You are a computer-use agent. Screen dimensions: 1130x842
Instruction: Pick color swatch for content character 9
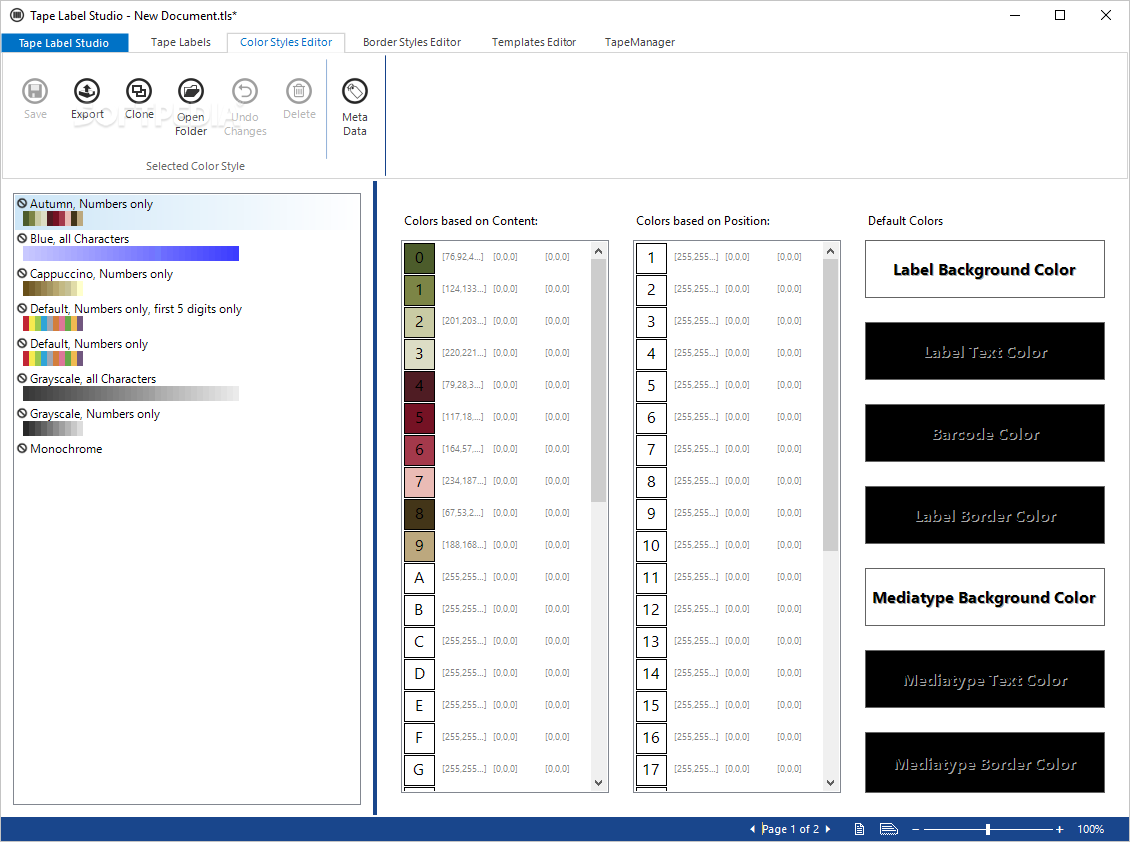[x=419, y=546]
